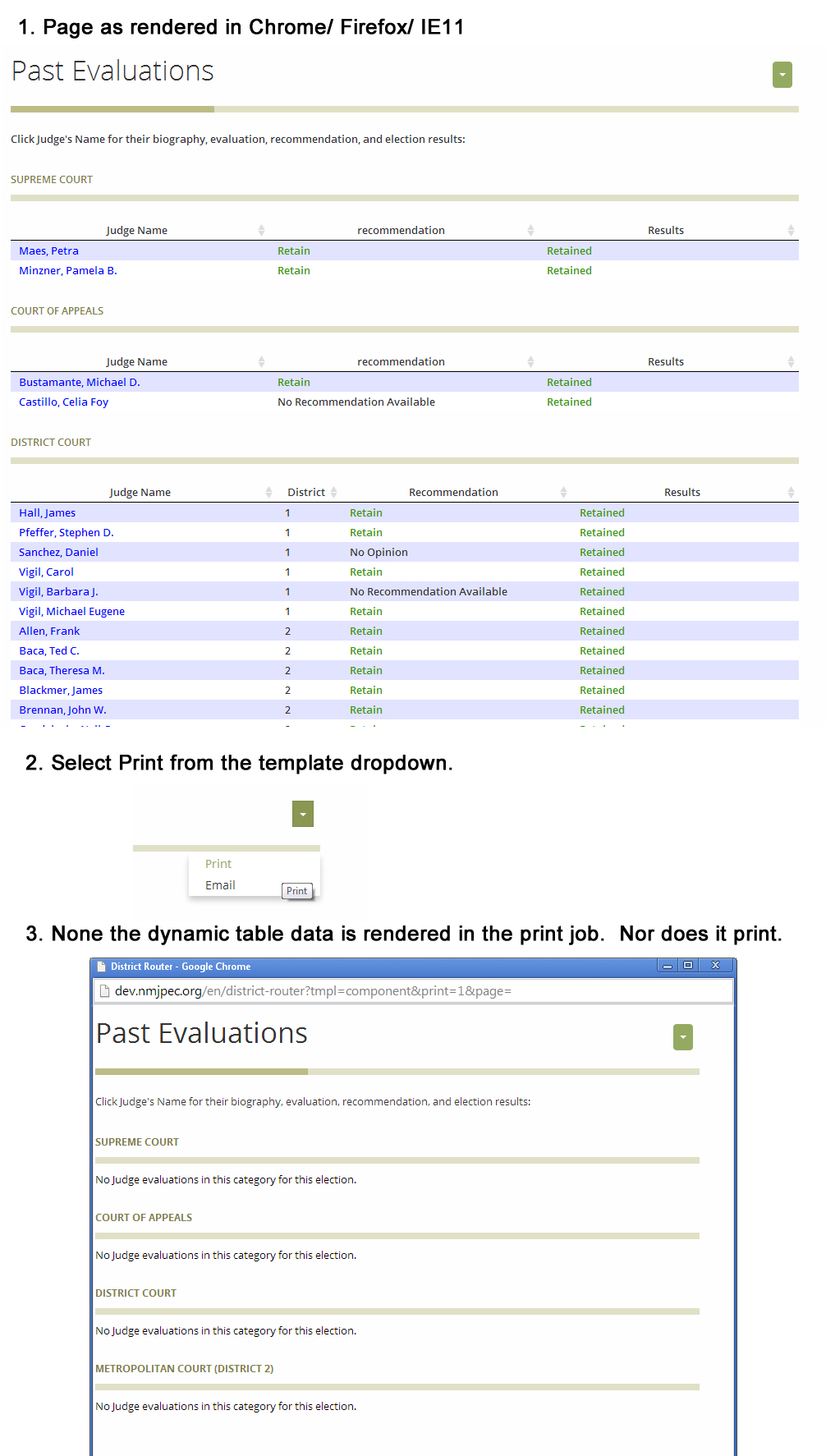The height and width of the screenshot is (1456, 826).
Task: Click Supreme Court recommendation column sort arrows
Action: (530, 230)
